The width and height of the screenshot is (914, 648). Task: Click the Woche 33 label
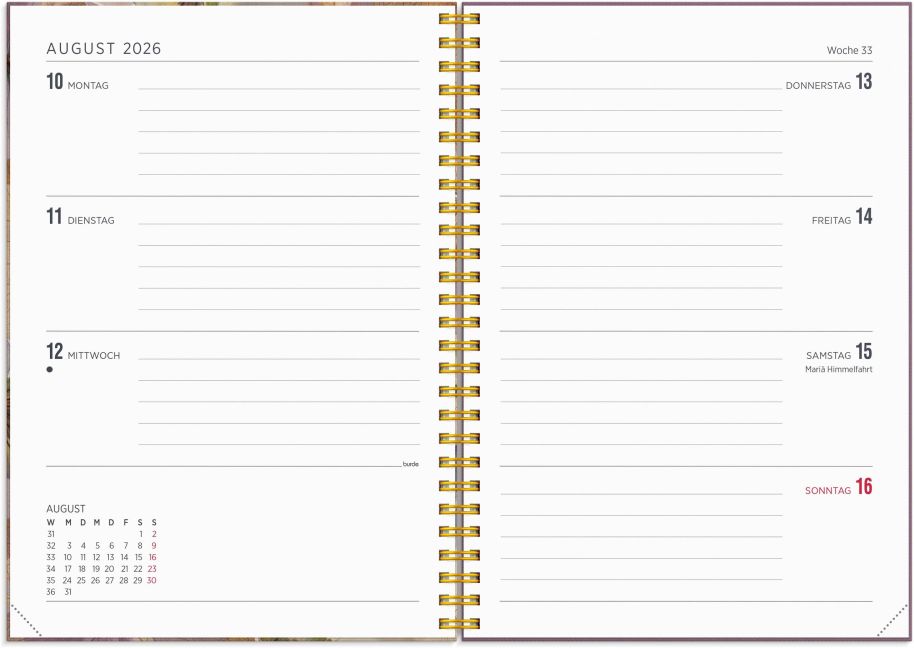pyautogui.click(x=849, y=51)
